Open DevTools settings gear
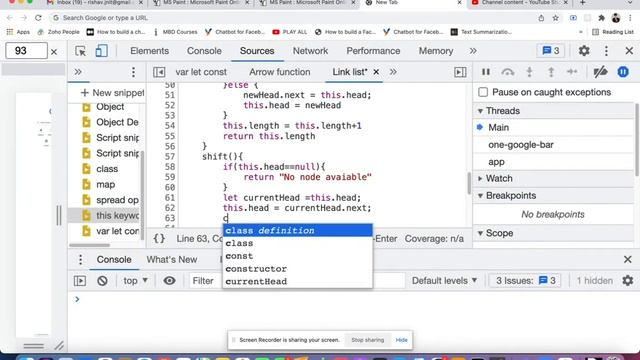The image size is (640, 360). [x=584, y=51]
